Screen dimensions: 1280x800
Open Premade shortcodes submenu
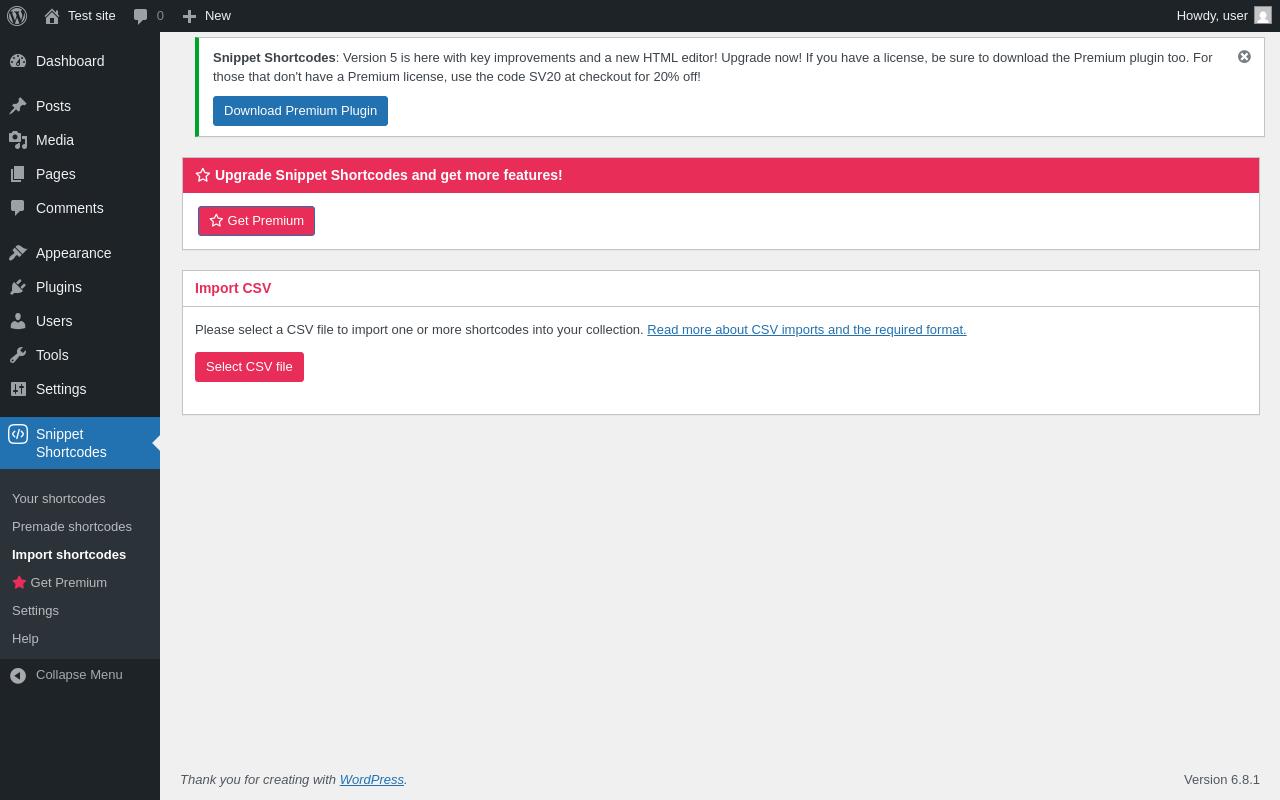pyautogui.click(x=72, y=526)
